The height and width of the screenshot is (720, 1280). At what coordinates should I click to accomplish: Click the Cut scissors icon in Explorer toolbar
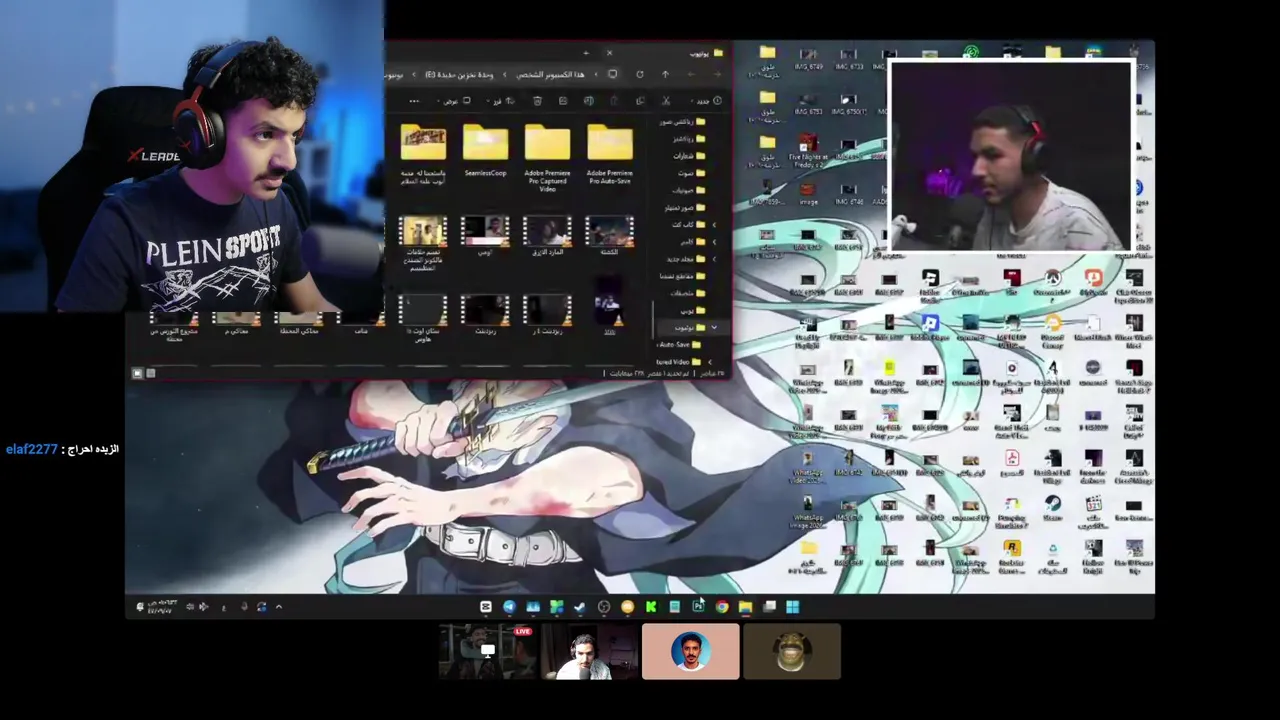pos(666,101)
